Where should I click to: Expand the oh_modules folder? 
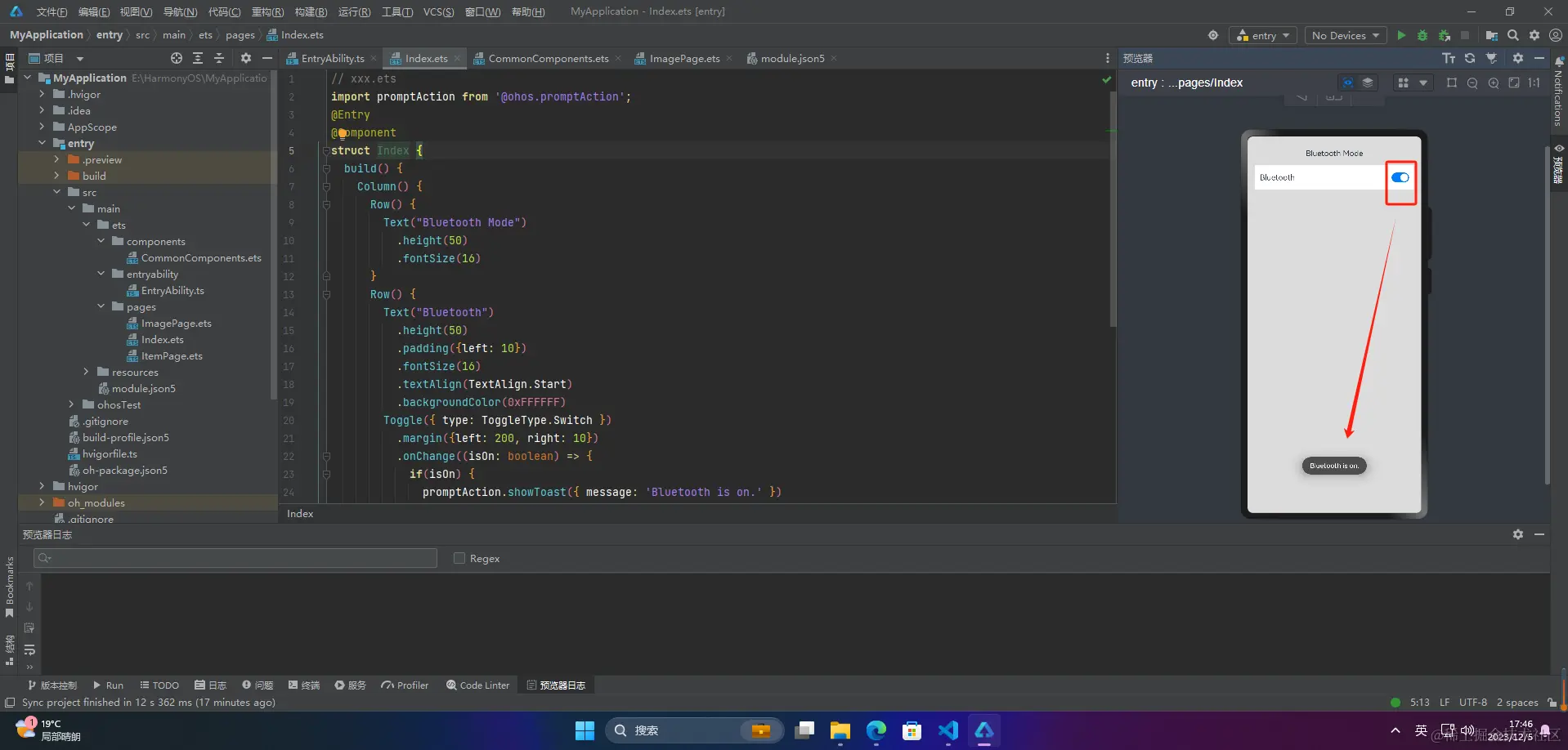(x=42, y=502)
